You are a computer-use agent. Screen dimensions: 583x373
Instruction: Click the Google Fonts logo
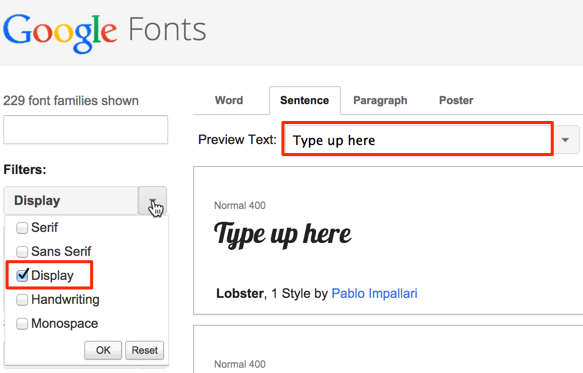tap(104, 33)
